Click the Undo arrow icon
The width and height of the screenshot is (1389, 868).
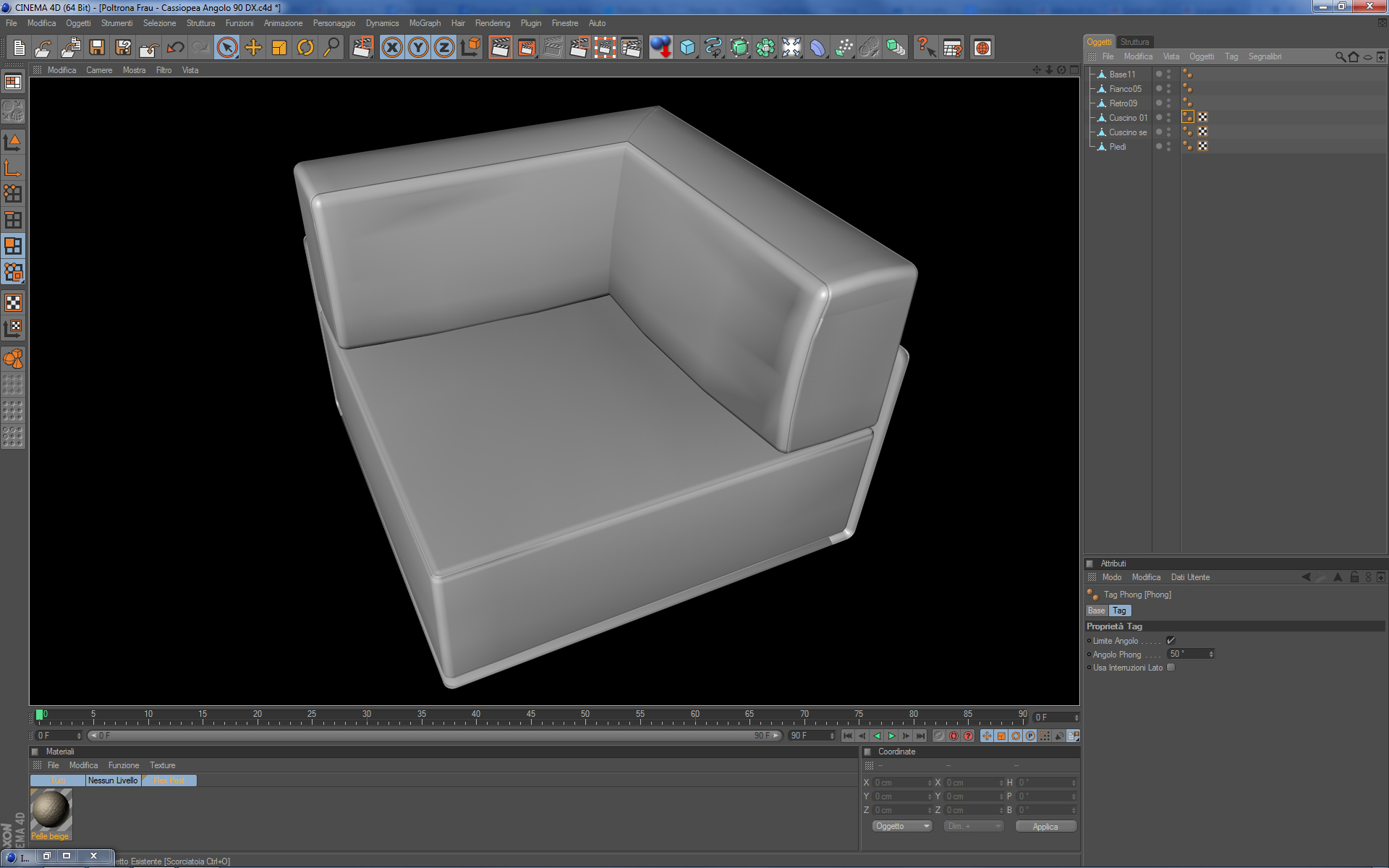(175, 48)
